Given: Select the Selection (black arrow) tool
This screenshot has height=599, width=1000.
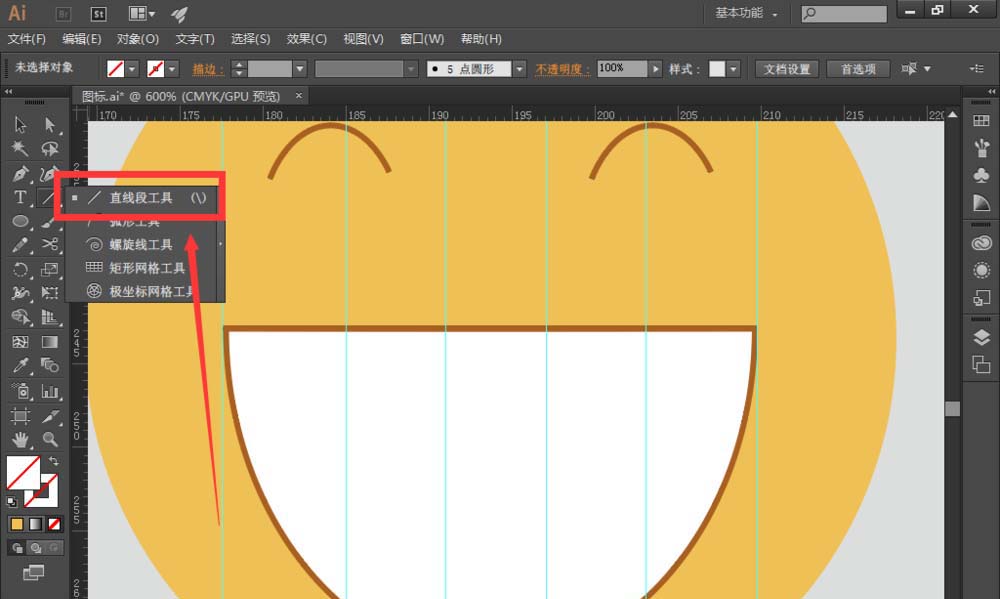Looking at the screenshot, I should [20, 124].
